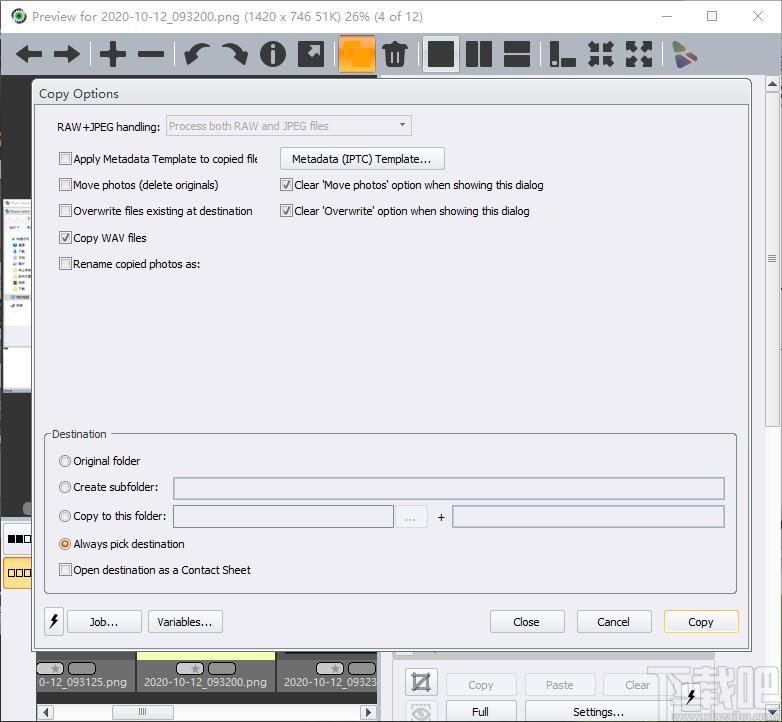Click the shrink-to-fit arrows icon
This screenshot has width=782, height=722.
(600, 54)
